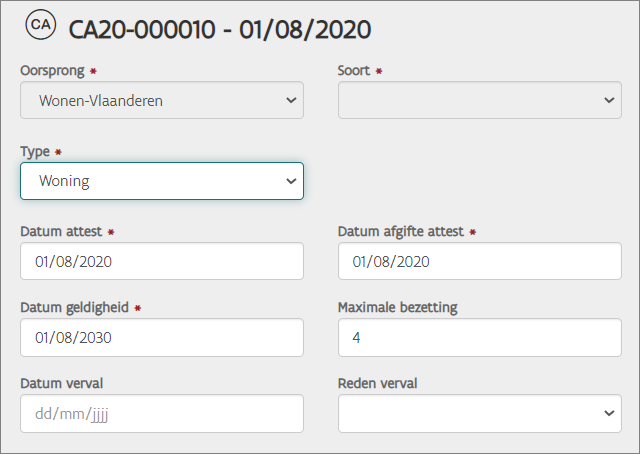Focus the Datum attest date field

coord(161,261)
